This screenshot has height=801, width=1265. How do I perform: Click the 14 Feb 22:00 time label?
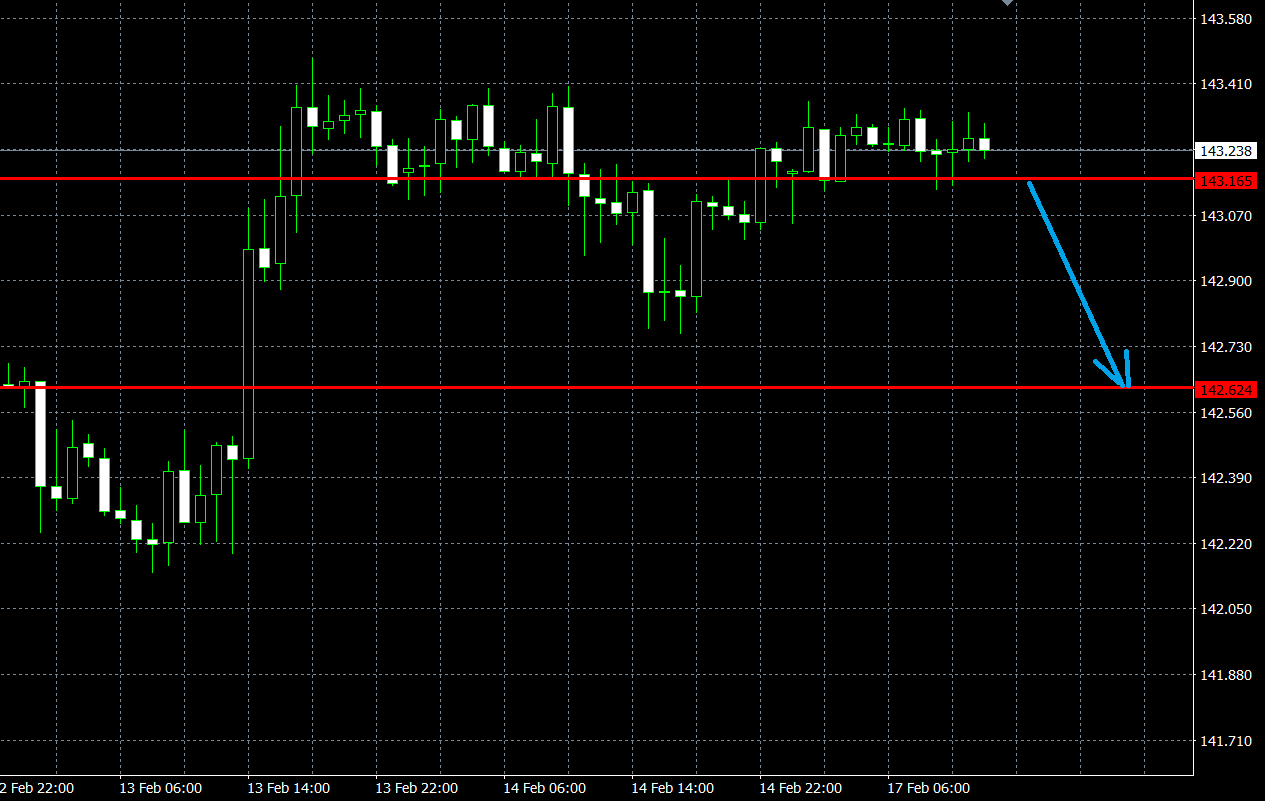pyautogui.click(x=800, y=788)
